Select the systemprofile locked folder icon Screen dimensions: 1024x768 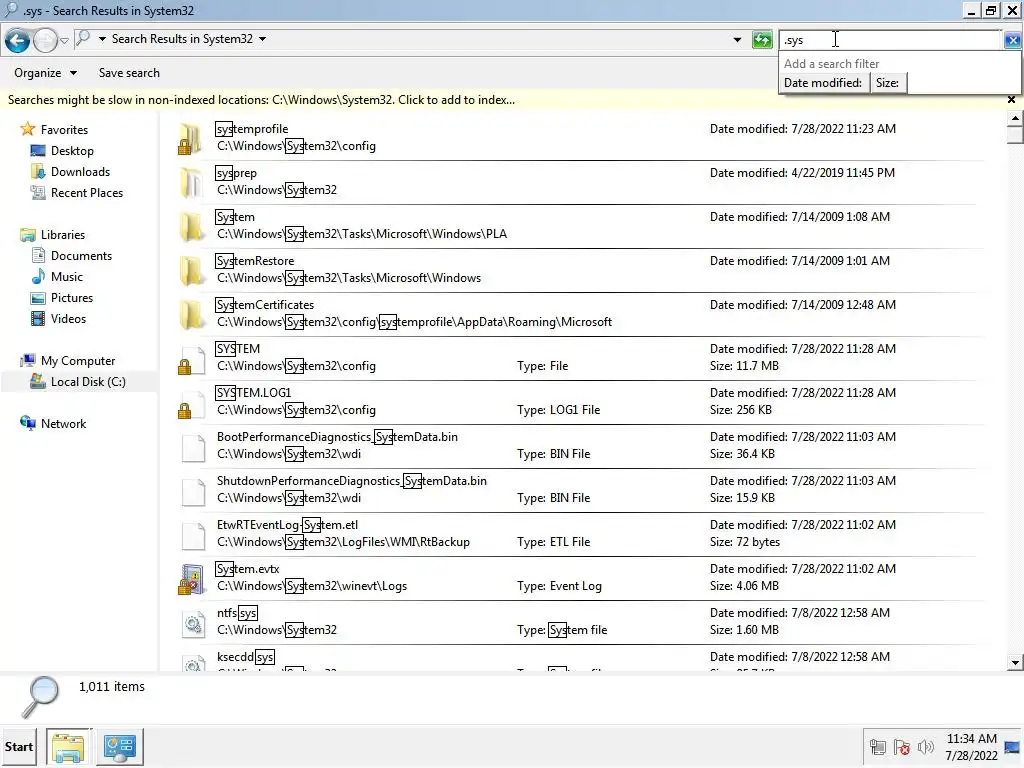191,138
